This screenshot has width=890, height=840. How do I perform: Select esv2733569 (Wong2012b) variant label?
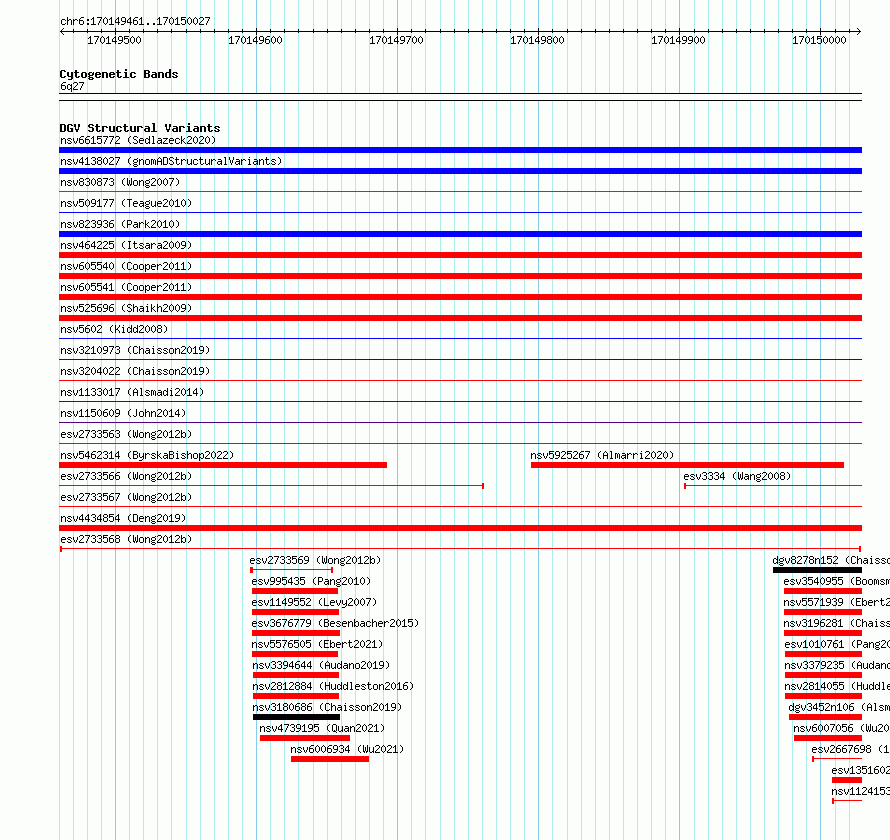click(x=315, y=560)
